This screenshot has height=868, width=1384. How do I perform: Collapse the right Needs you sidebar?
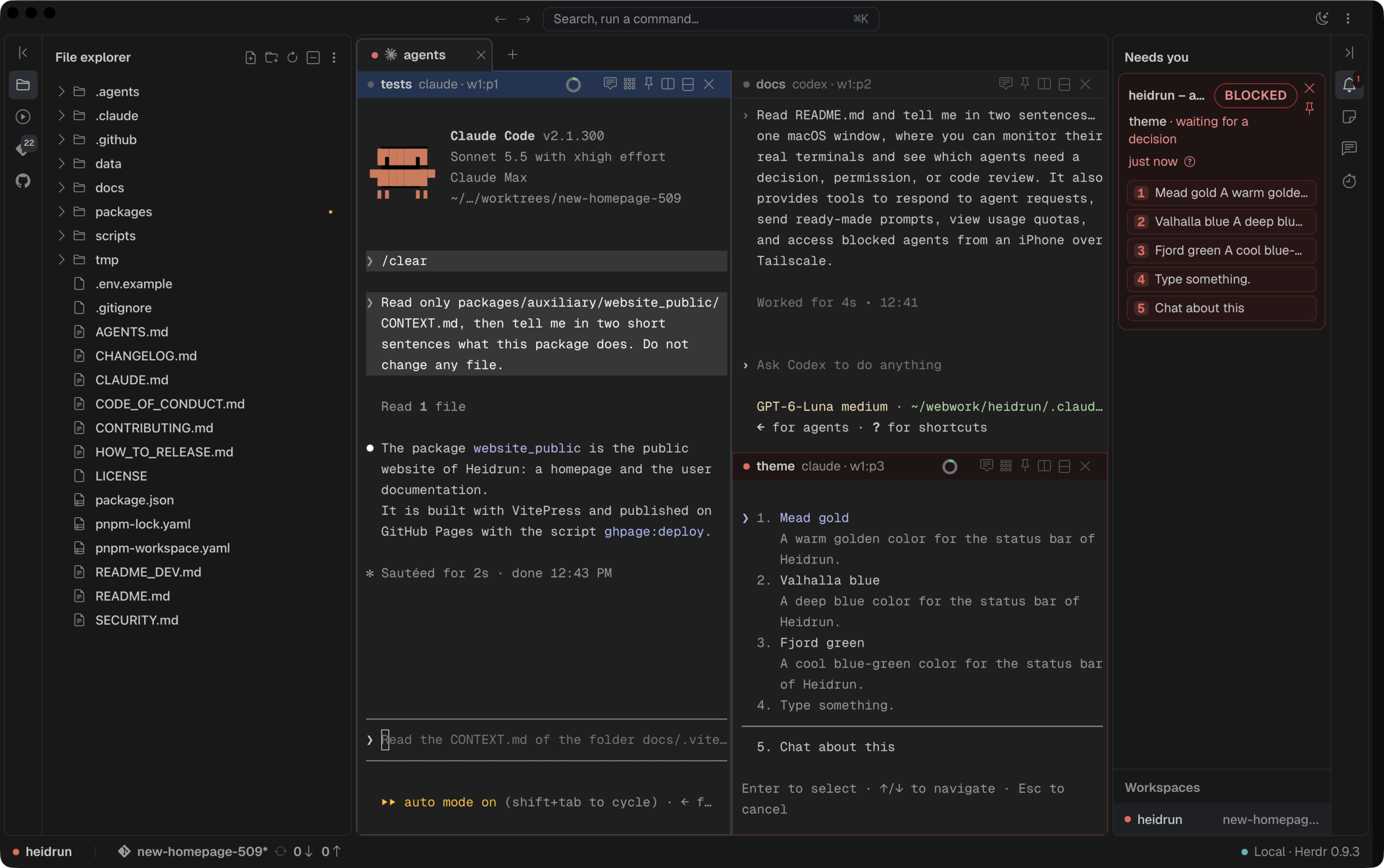[1349, 52]
